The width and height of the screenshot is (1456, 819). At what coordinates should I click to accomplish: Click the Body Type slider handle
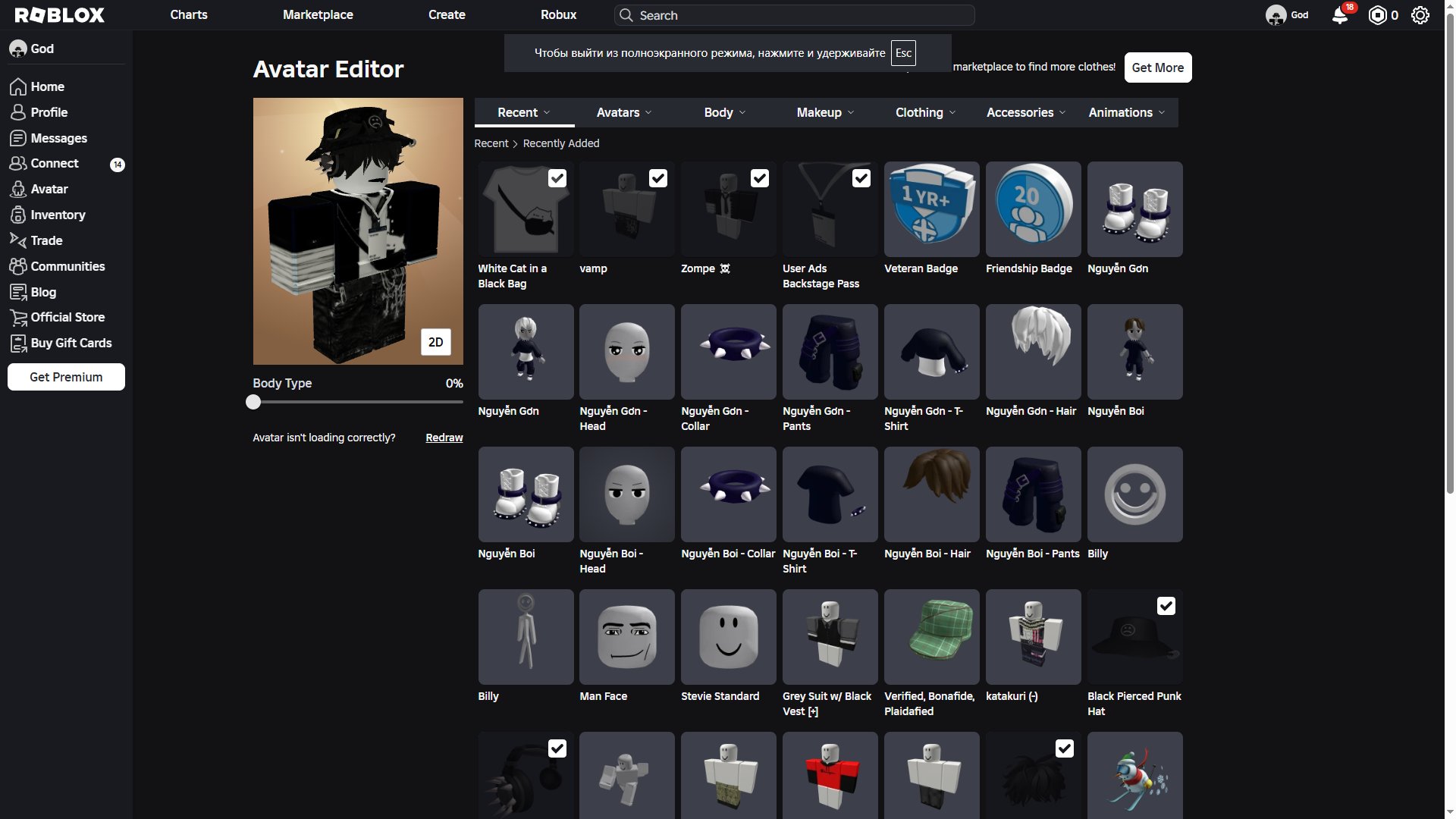(253, 402)
